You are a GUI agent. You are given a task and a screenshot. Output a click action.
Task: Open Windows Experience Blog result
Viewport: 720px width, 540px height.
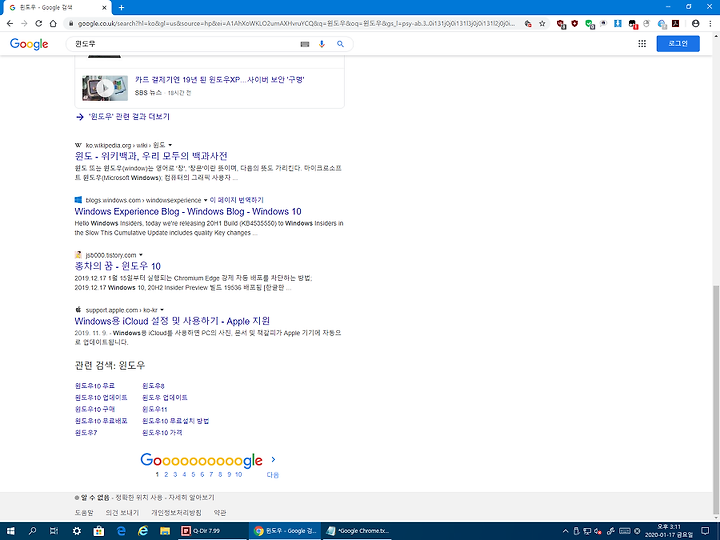pos(188,212)
